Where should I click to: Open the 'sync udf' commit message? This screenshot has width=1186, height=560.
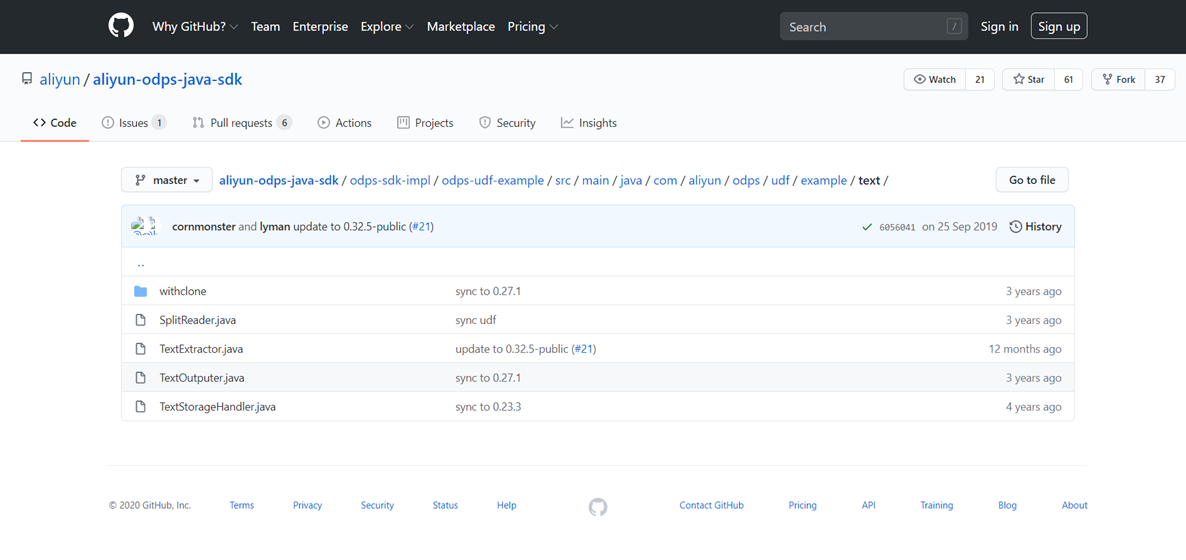pyautogui.click(x=476, y=320)
